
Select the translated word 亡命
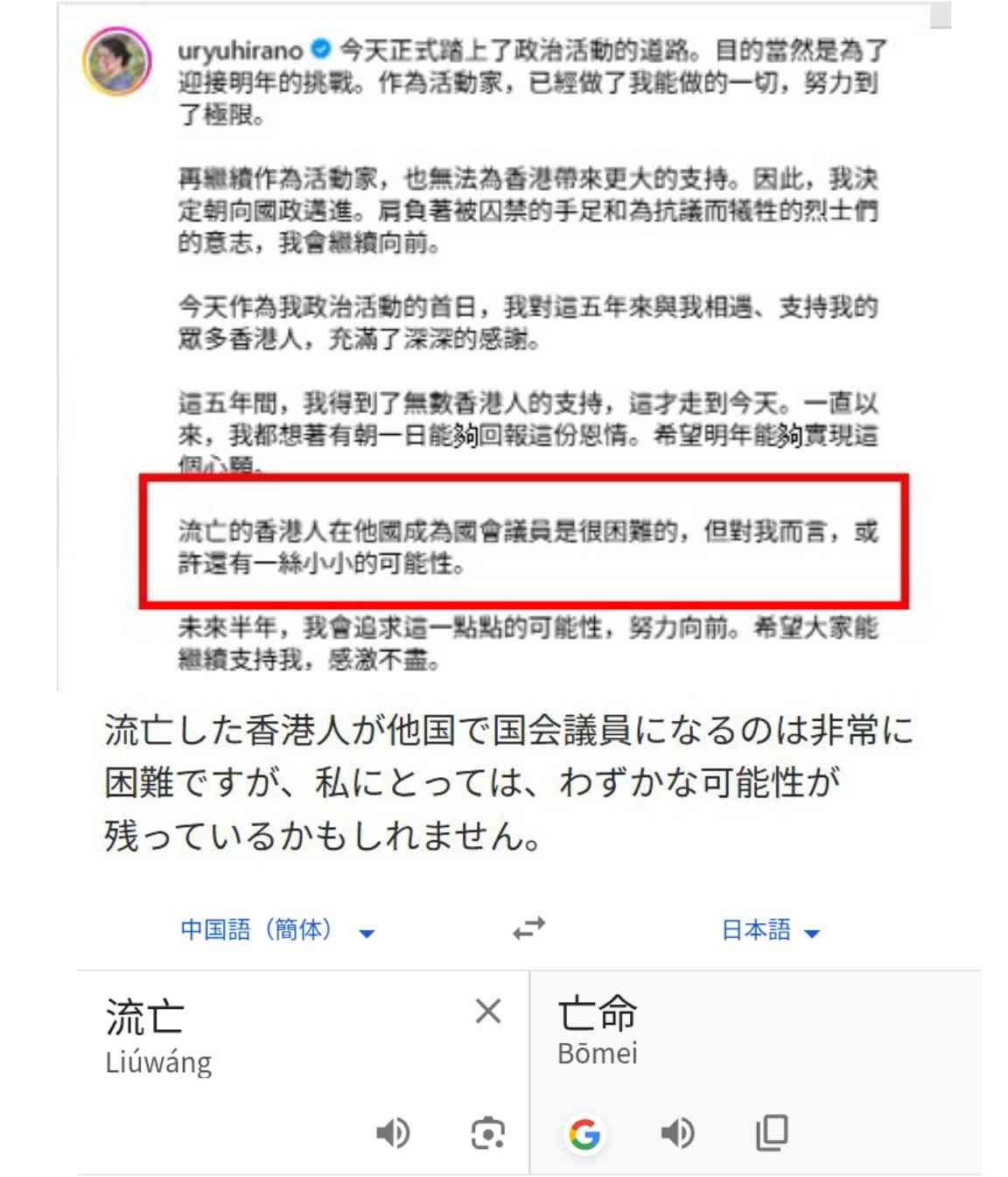(x=597, y=1012)
